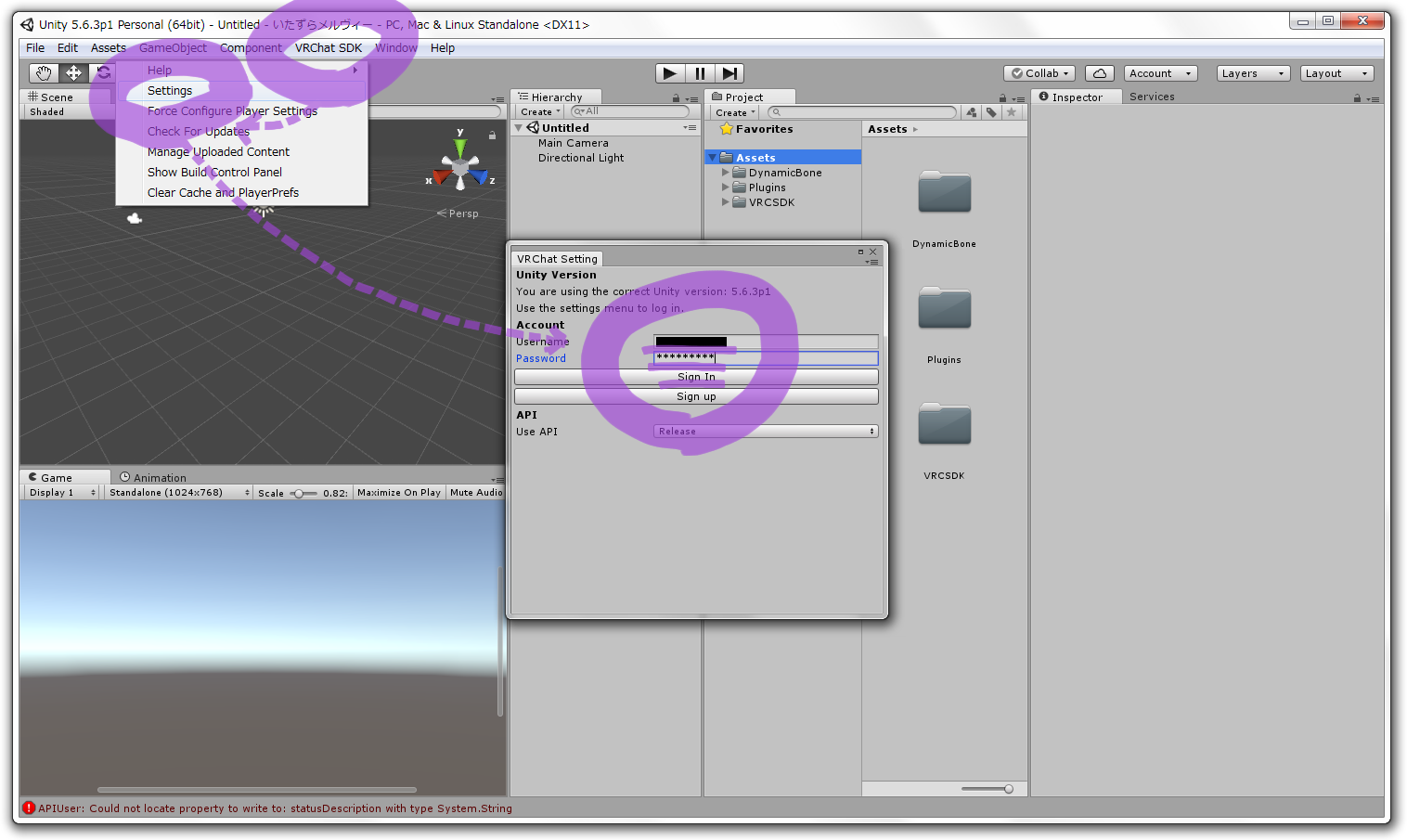Image resolution: width=1407 pixels, height=840 pixels.
Task: Pause the game with the Pause button
Action: (700, 73)
